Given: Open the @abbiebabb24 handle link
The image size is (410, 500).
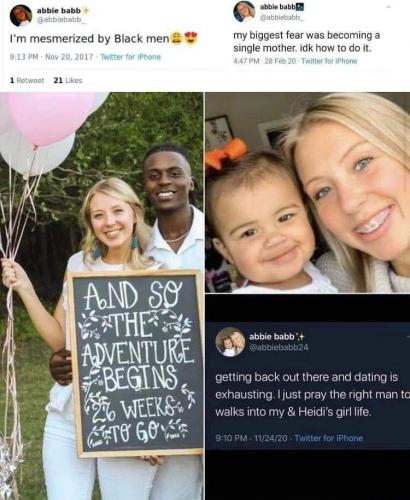Looking at the screenshot, I should click(279, 347).
